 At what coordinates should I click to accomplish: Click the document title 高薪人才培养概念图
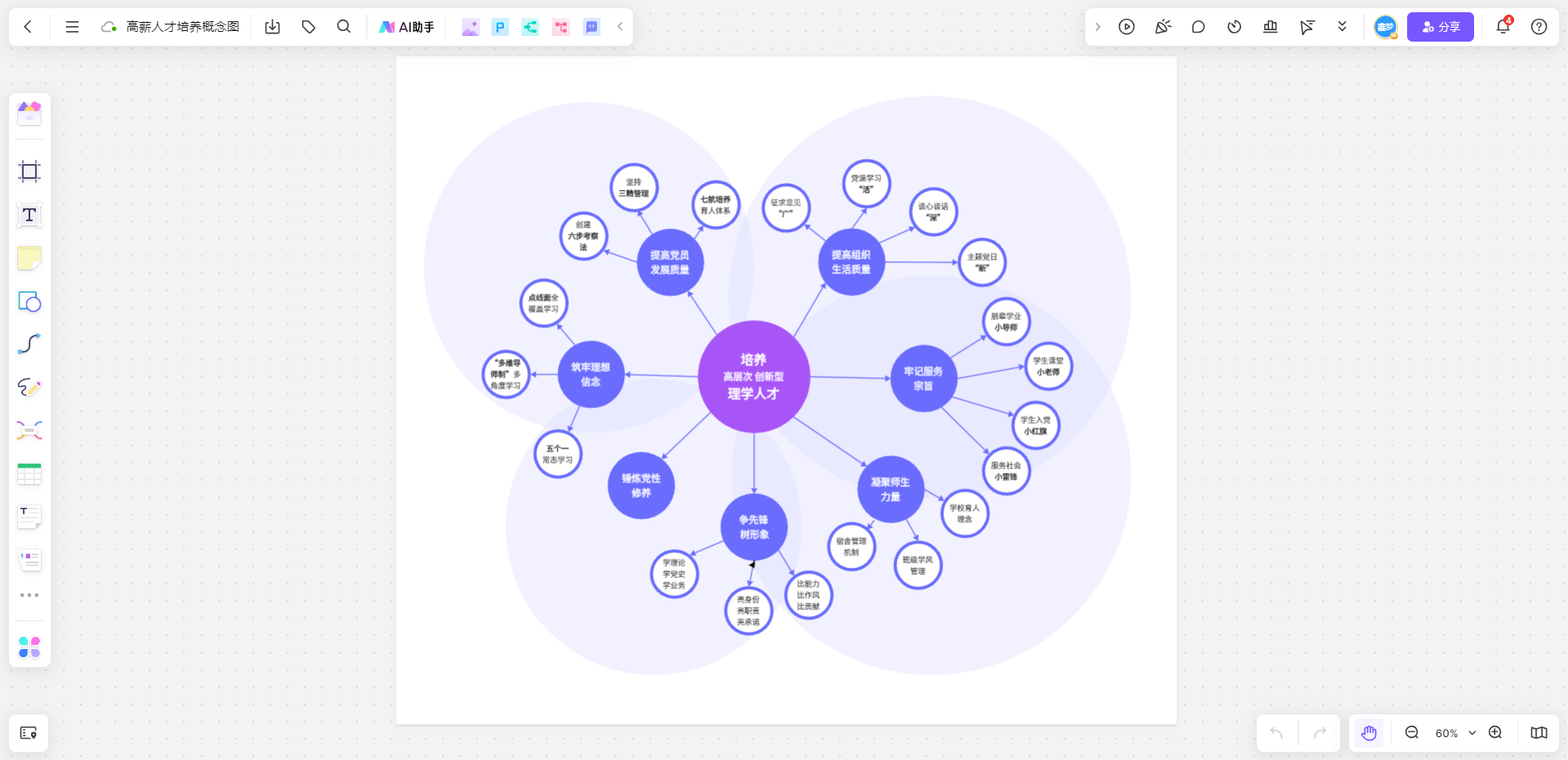point(183,27)
